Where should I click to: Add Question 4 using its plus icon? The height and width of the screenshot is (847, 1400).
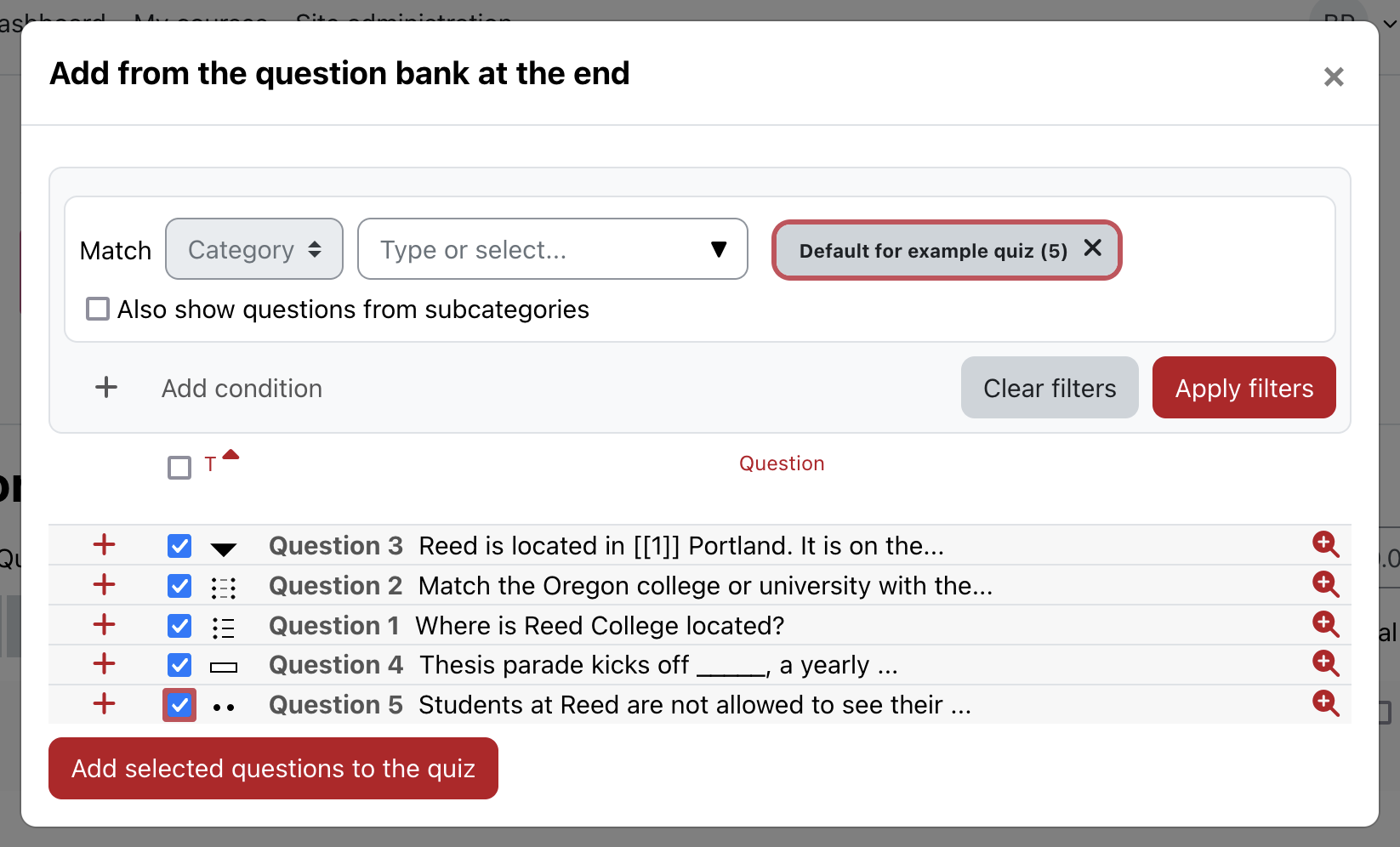pos(104,663)
